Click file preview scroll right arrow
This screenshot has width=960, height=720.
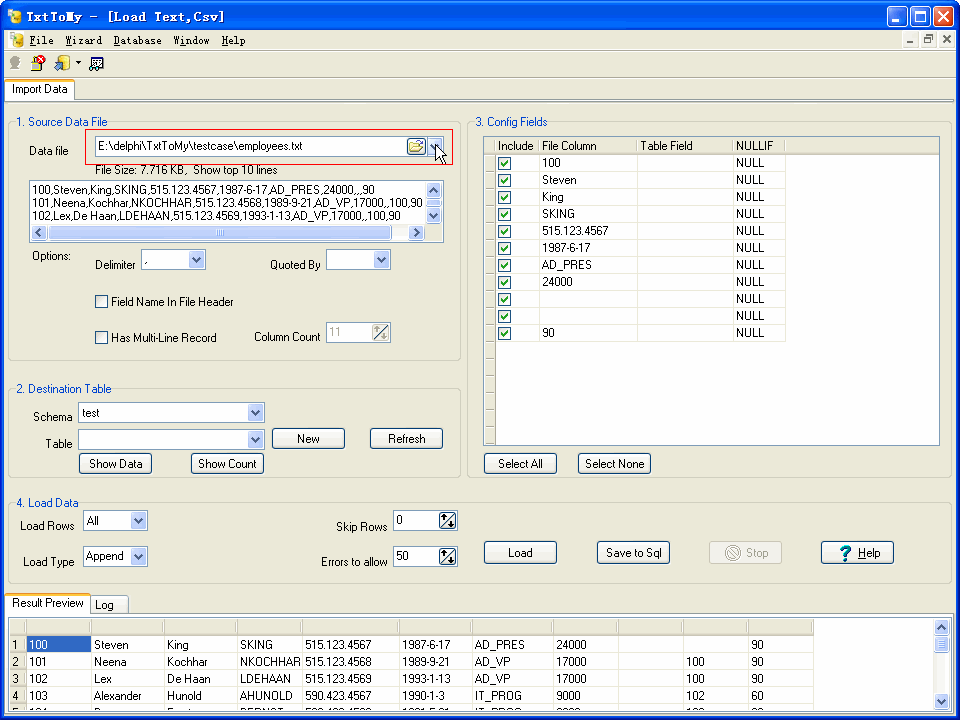click(416, 233)
